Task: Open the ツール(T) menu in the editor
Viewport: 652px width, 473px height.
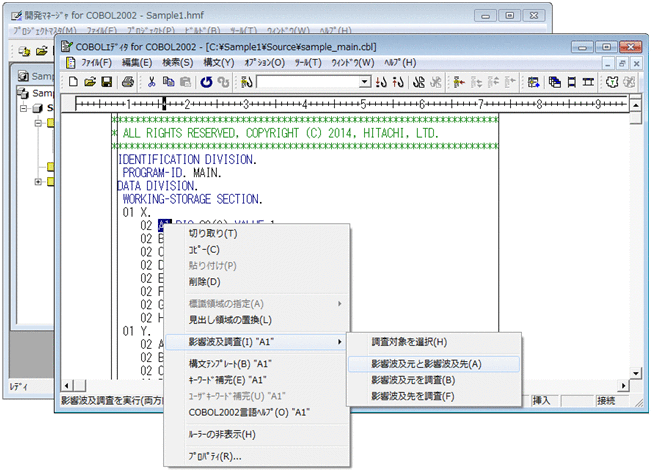Action: tap(308, 63)
